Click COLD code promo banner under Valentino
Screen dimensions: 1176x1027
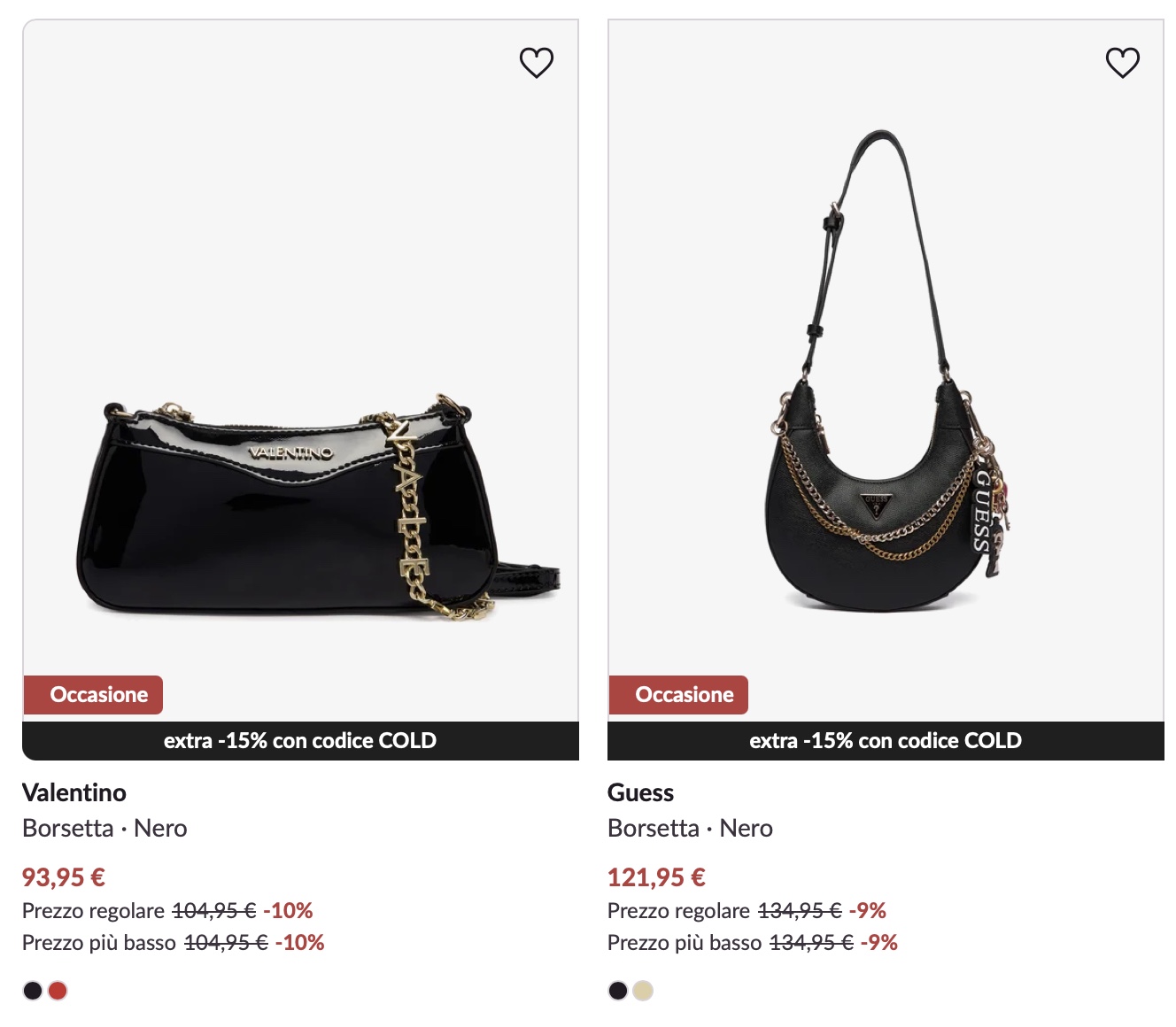coord(300,741)
